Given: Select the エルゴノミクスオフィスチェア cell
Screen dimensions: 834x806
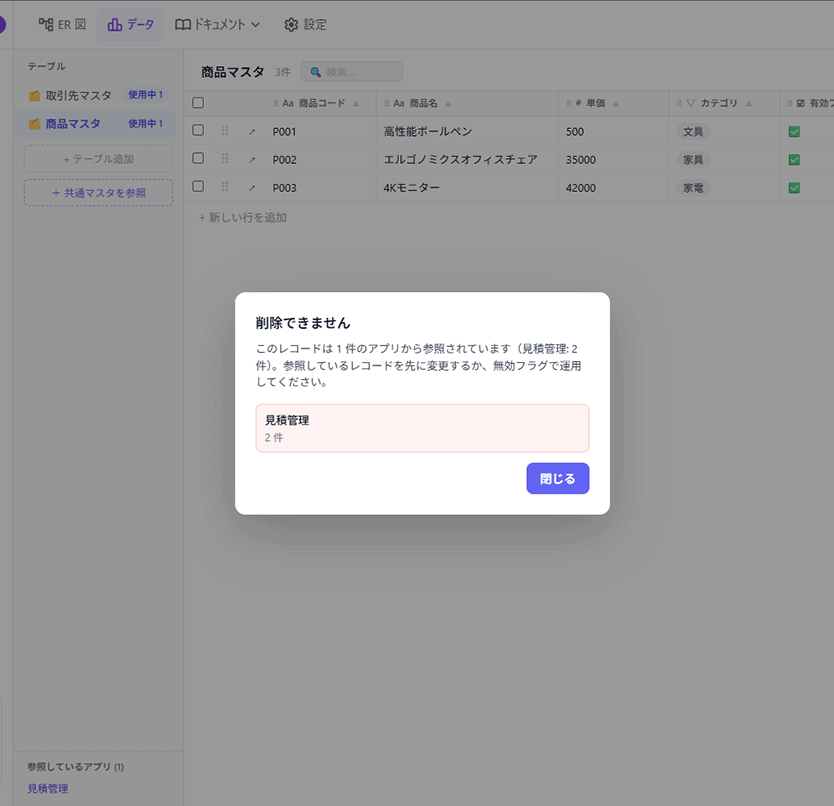Looking at the screenshot, I should pos(467,160).
